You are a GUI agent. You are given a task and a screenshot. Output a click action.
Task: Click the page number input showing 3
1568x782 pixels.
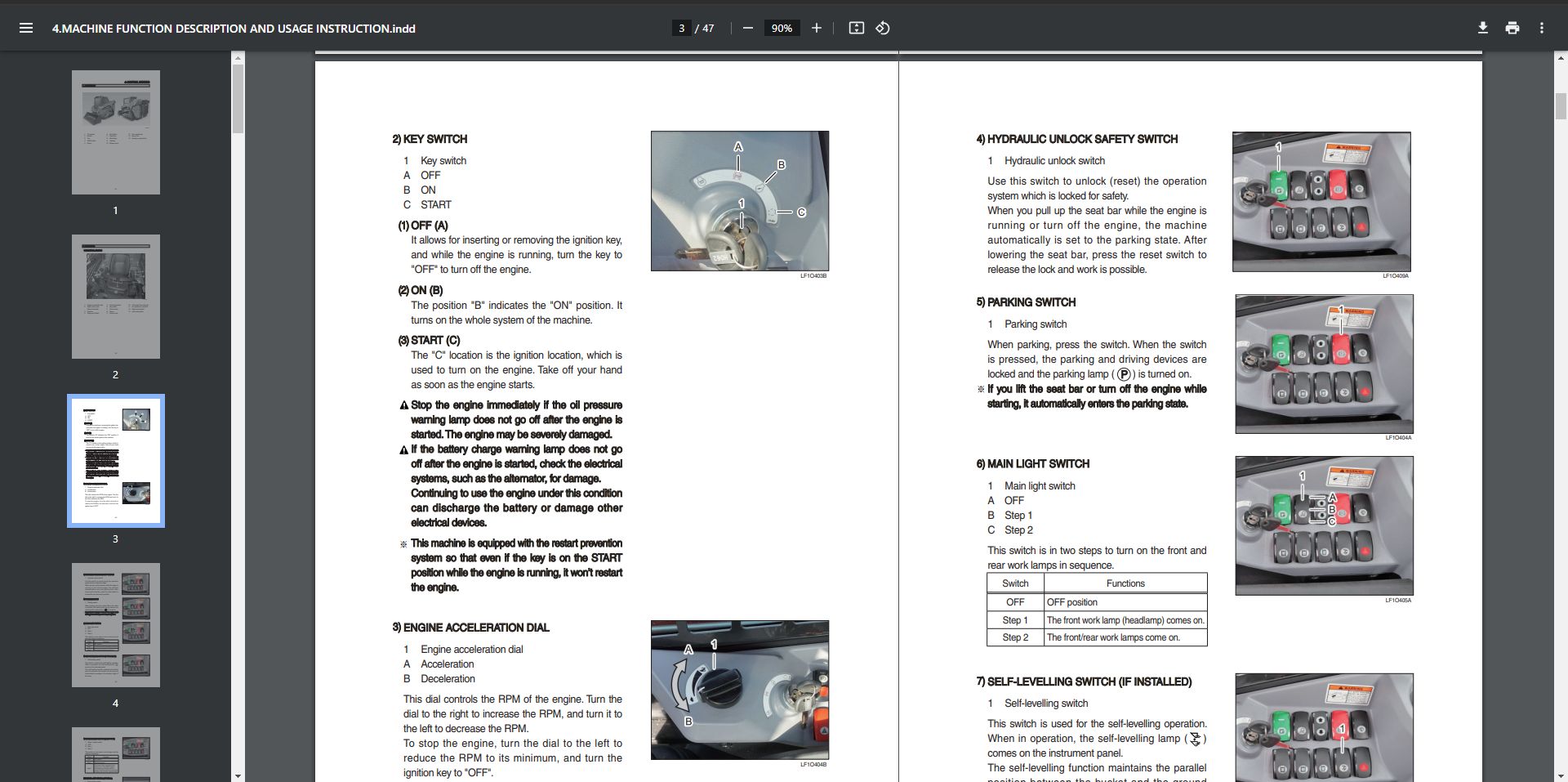pyautogui.click(x=681, y=28)
